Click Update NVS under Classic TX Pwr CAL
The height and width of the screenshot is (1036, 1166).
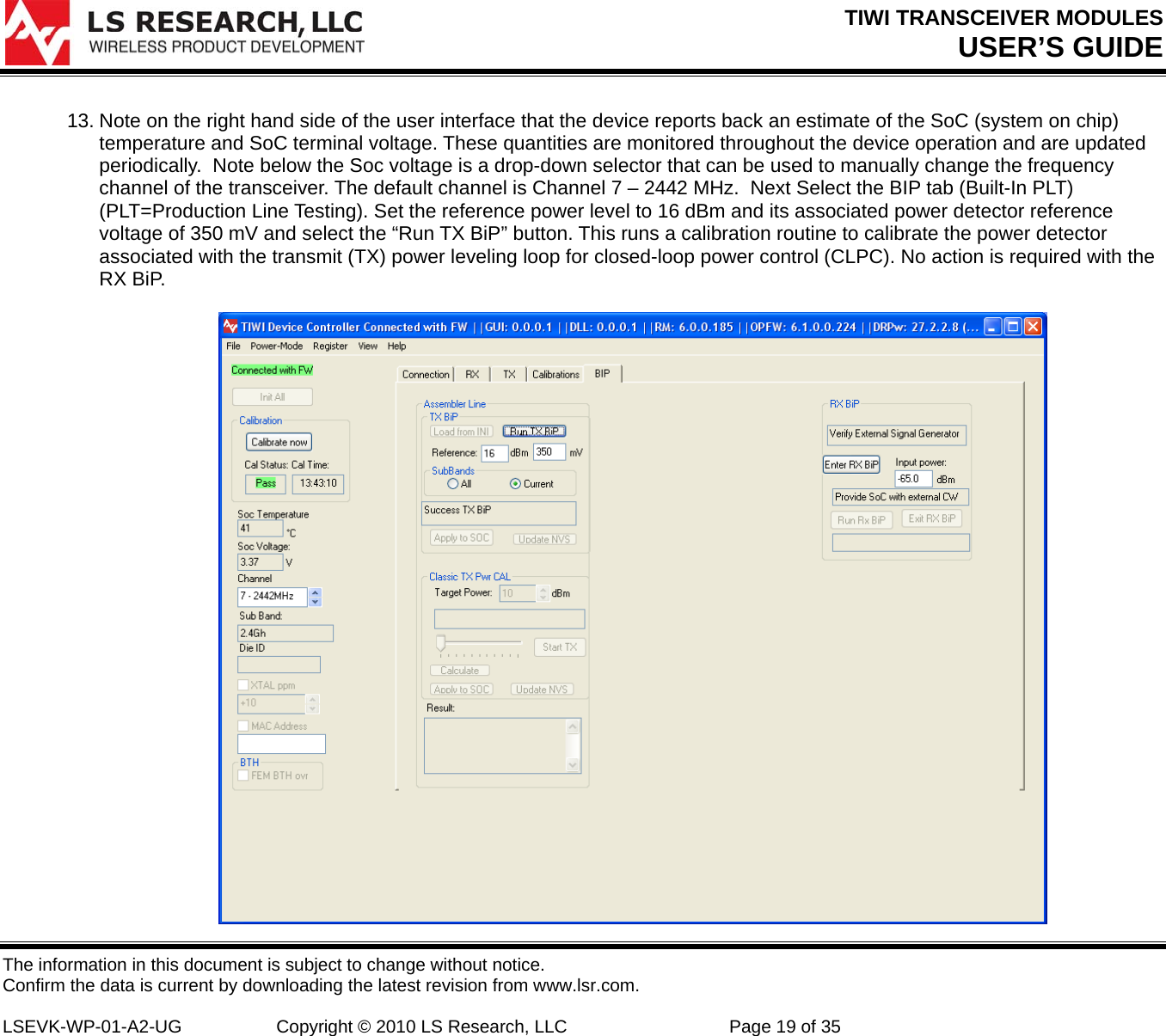(543, 690)
